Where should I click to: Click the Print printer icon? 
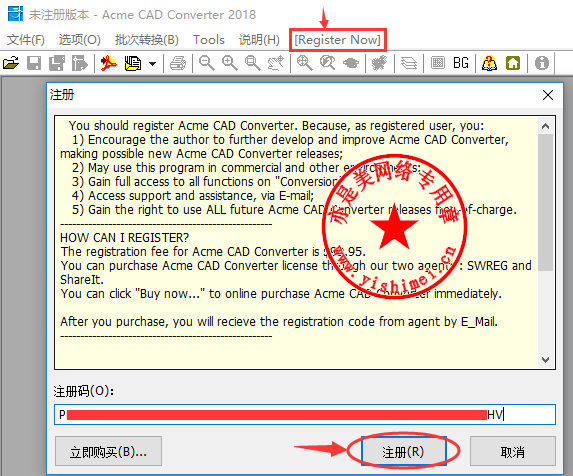click(178, 63)
